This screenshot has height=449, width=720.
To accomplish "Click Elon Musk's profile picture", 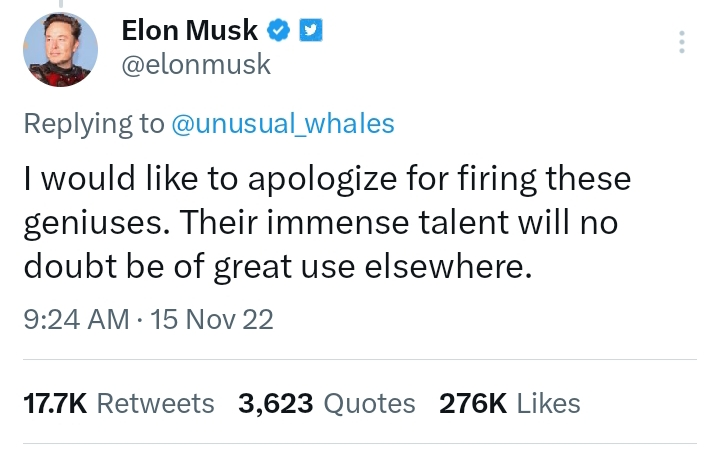I will point(59,49).
